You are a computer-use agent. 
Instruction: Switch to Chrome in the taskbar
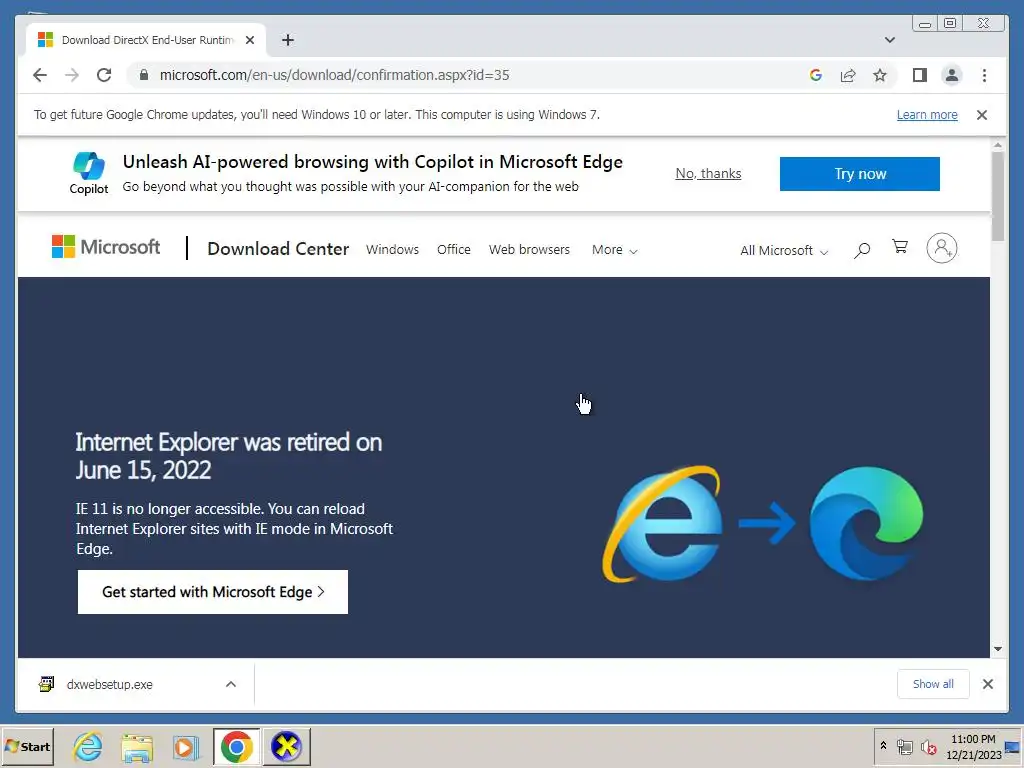pos(236,746)
